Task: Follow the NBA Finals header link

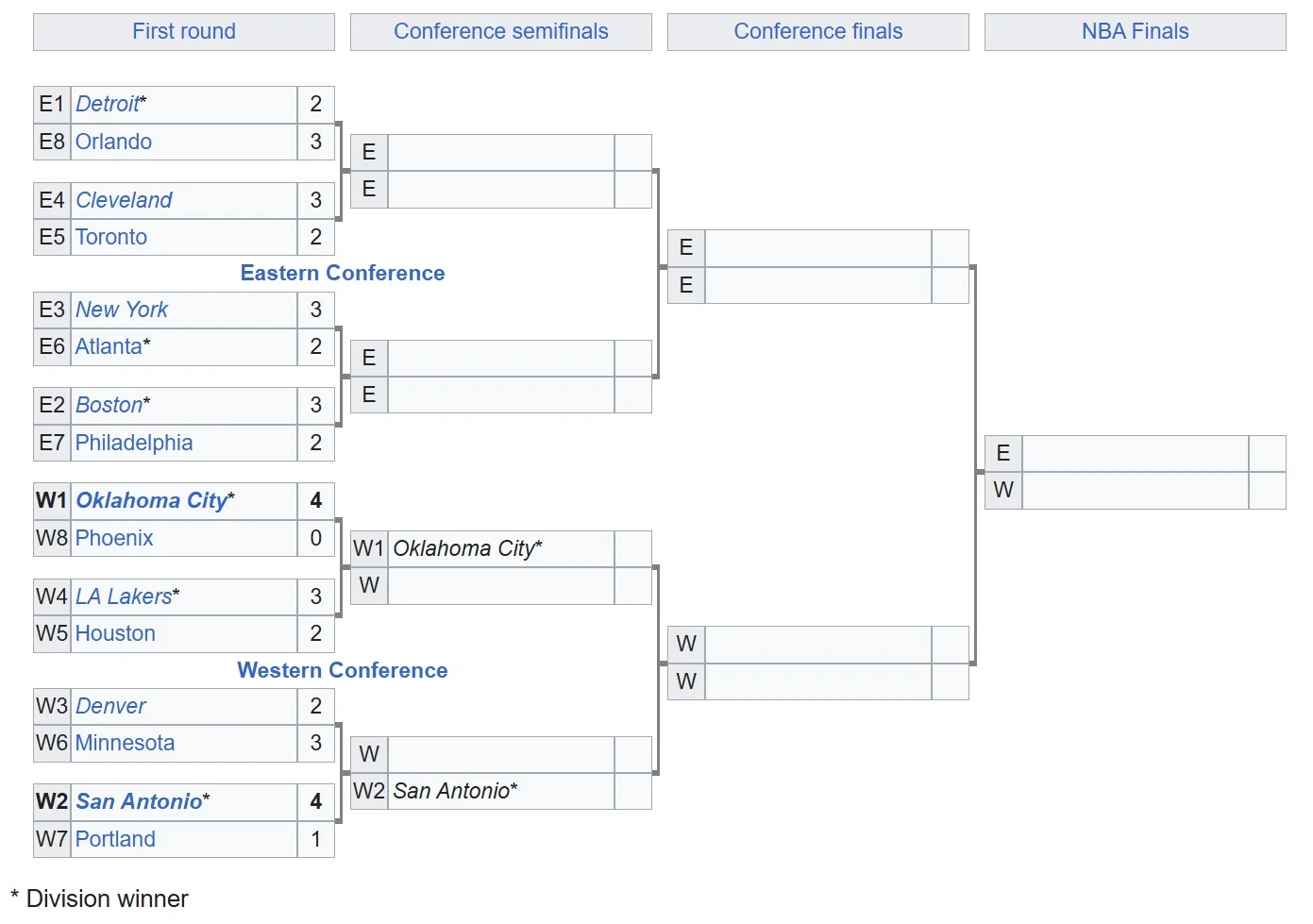Action: click(1135, 31)
